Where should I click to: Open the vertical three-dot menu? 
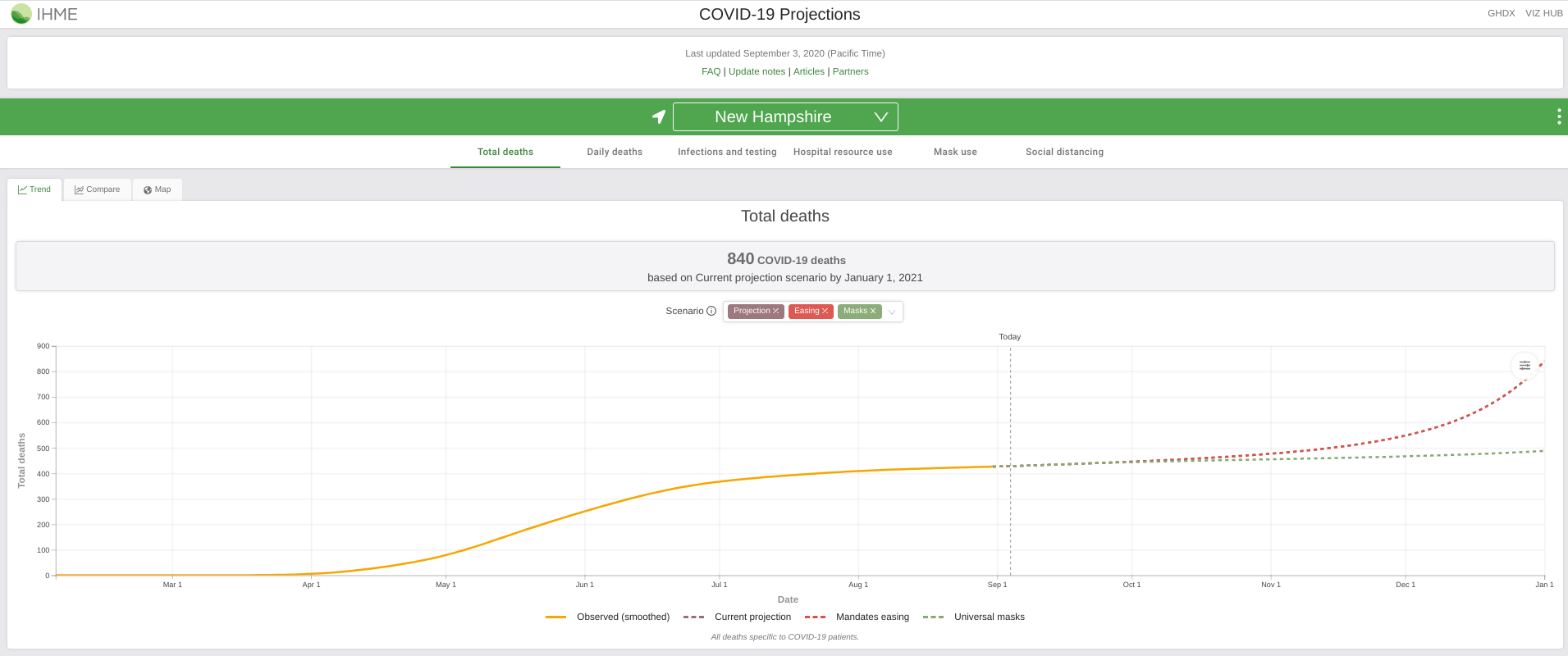(x=1558, y=117)
